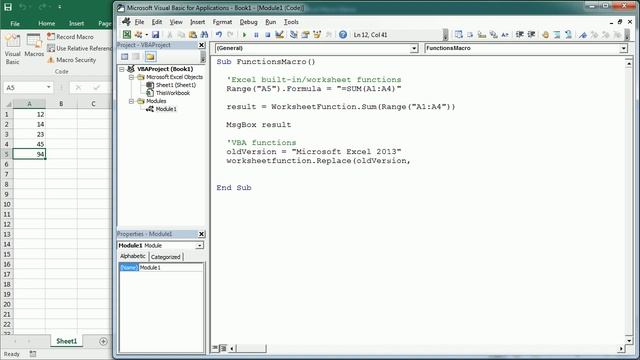Image resolution: width=640 pixels, height=360 pixels.
Task: Toggle Design Mode icon
Action: tap(279, 35)
